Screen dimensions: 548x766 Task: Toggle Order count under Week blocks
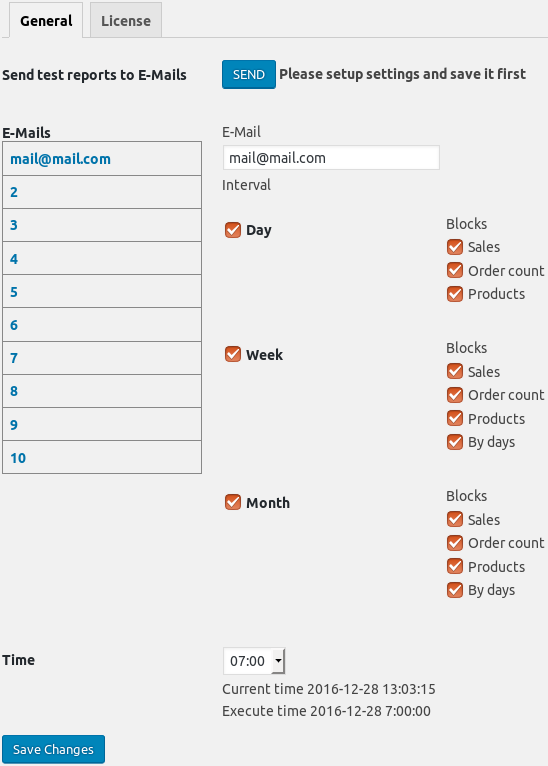[455, 395]
